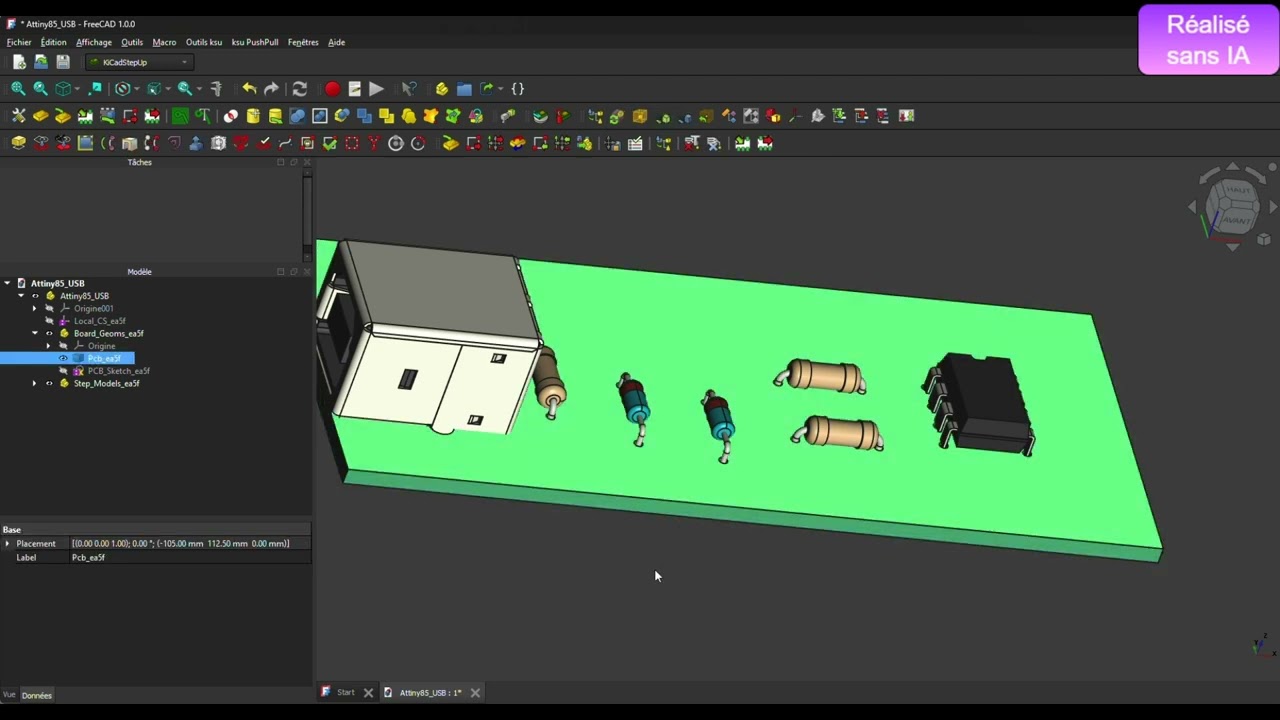The image size is (1280, 720).
Task: Click the execute macro play icon
Action: click(376, 89)
